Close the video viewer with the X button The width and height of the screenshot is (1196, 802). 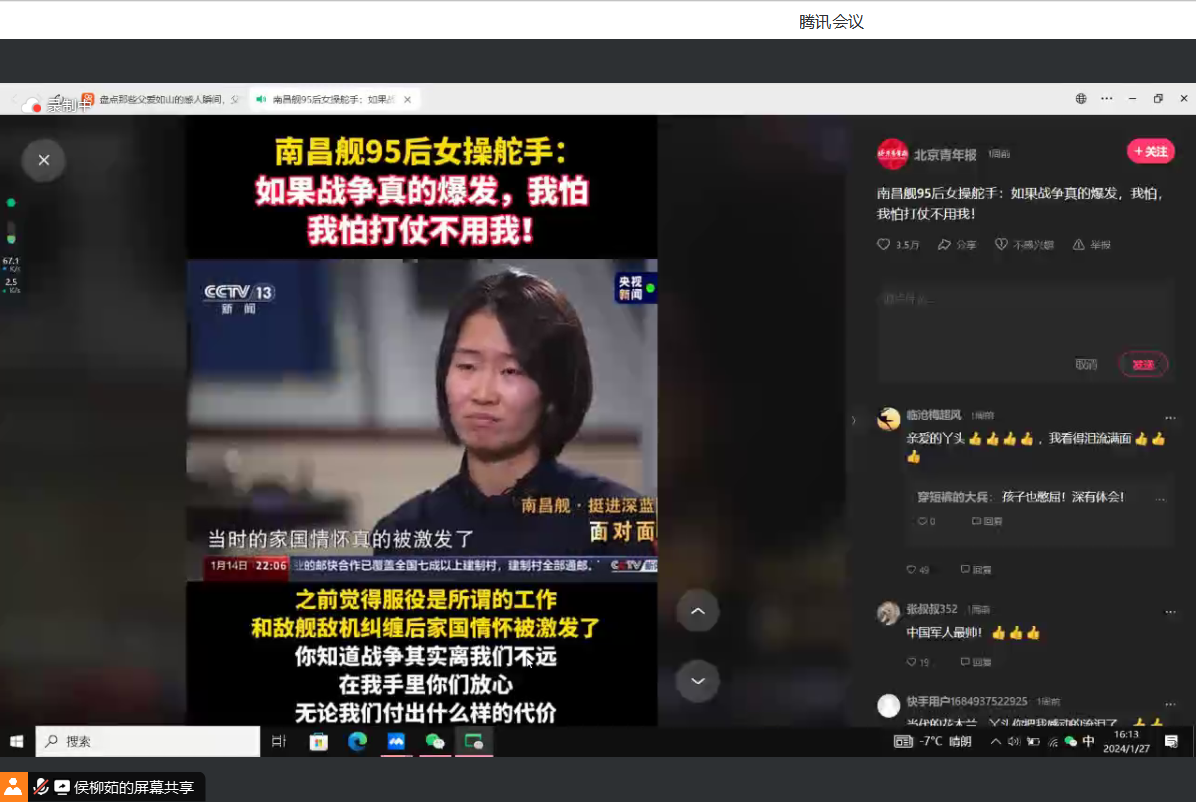[x=43, y=160]
